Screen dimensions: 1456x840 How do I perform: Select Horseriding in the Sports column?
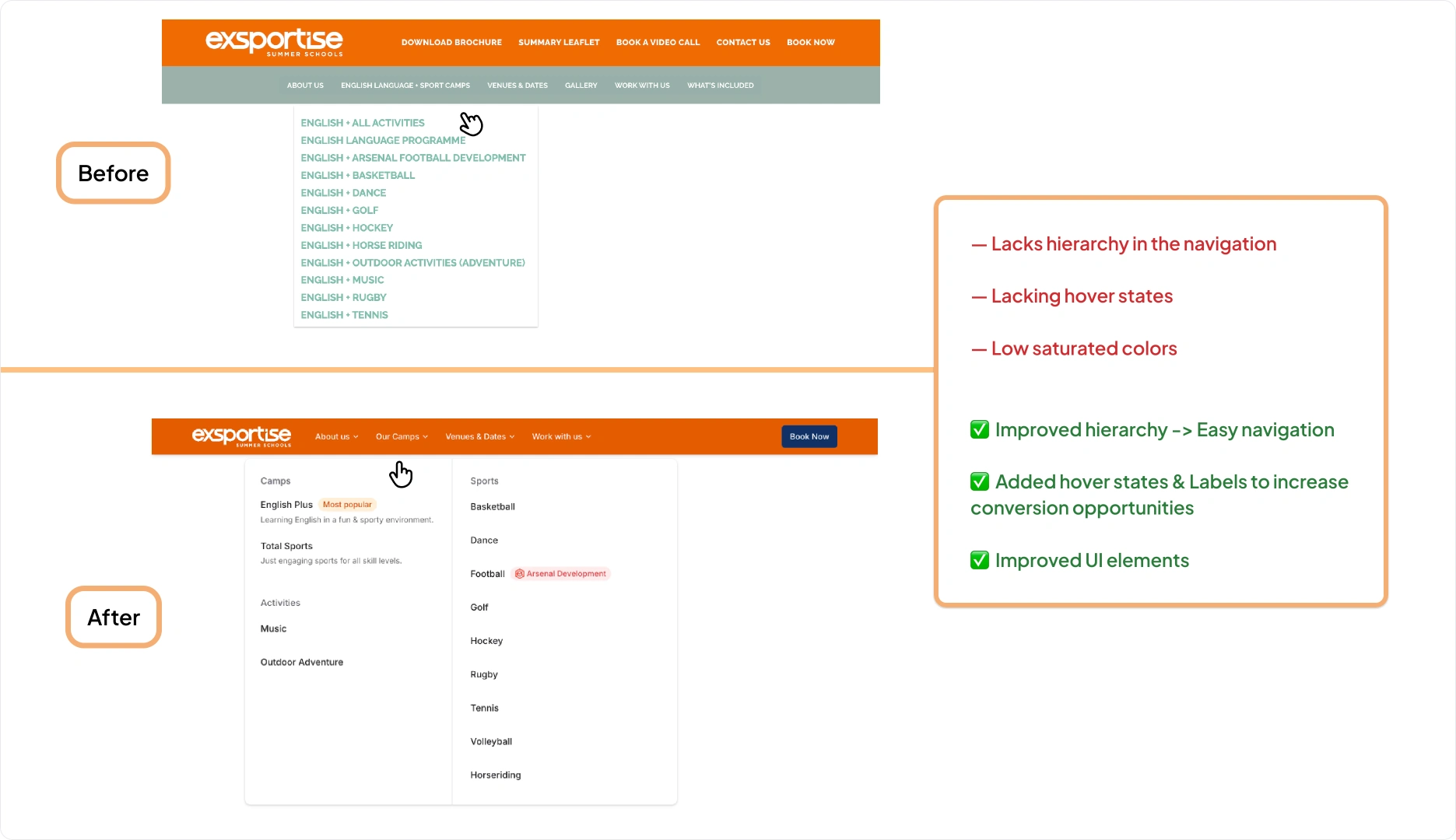[496, 775]
